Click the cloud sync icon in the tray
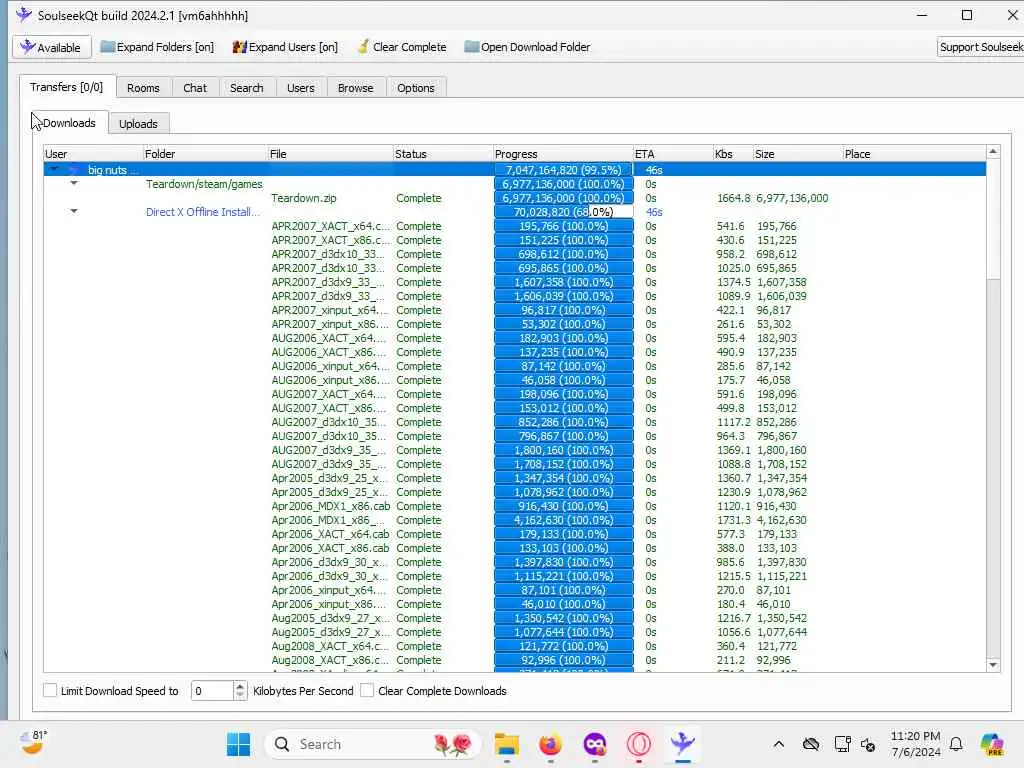1024x768 pixels. click(810, 744)
